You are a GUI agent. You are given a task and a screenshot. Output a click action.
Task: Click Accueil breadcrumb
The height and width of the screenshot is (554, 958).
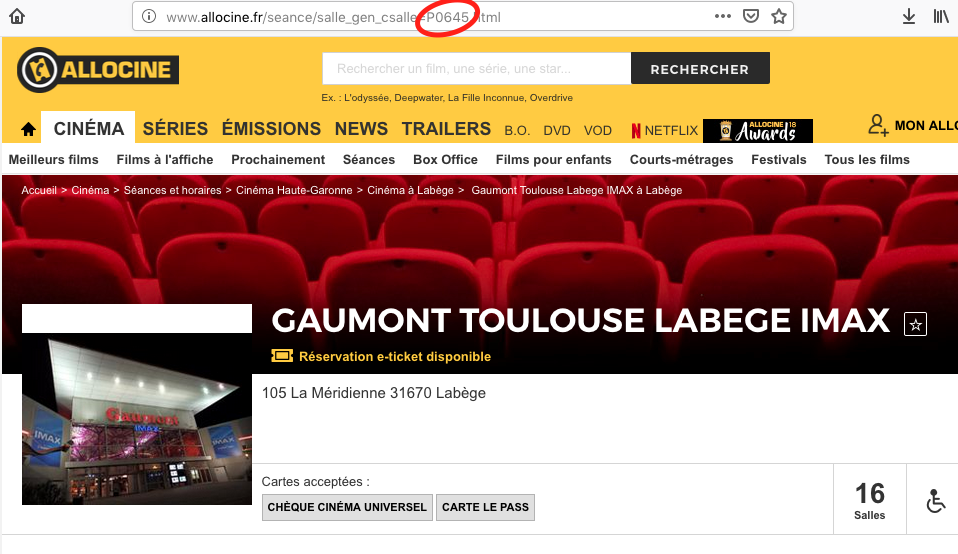coord(39,190)
